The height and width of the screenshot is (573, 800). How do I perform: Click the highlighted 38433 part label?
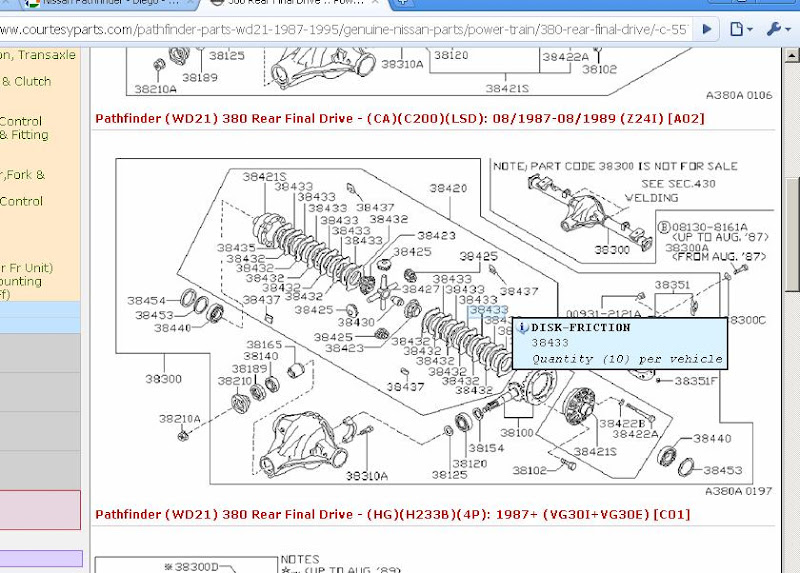point(489,310)
